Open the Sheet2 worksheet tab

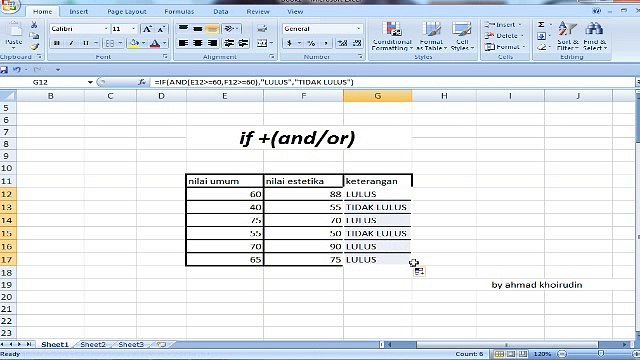point(93,344)
